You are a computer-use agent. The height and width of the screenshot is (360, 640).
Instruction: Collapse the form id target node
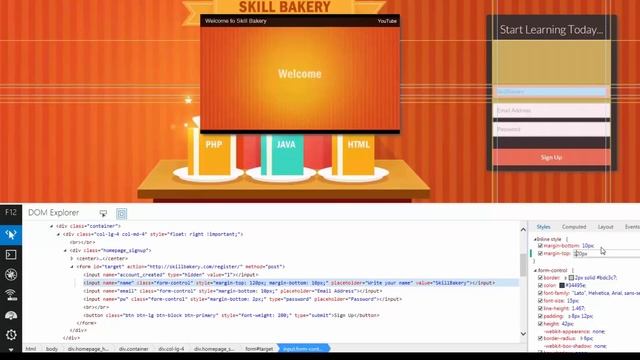pos(72,267)
